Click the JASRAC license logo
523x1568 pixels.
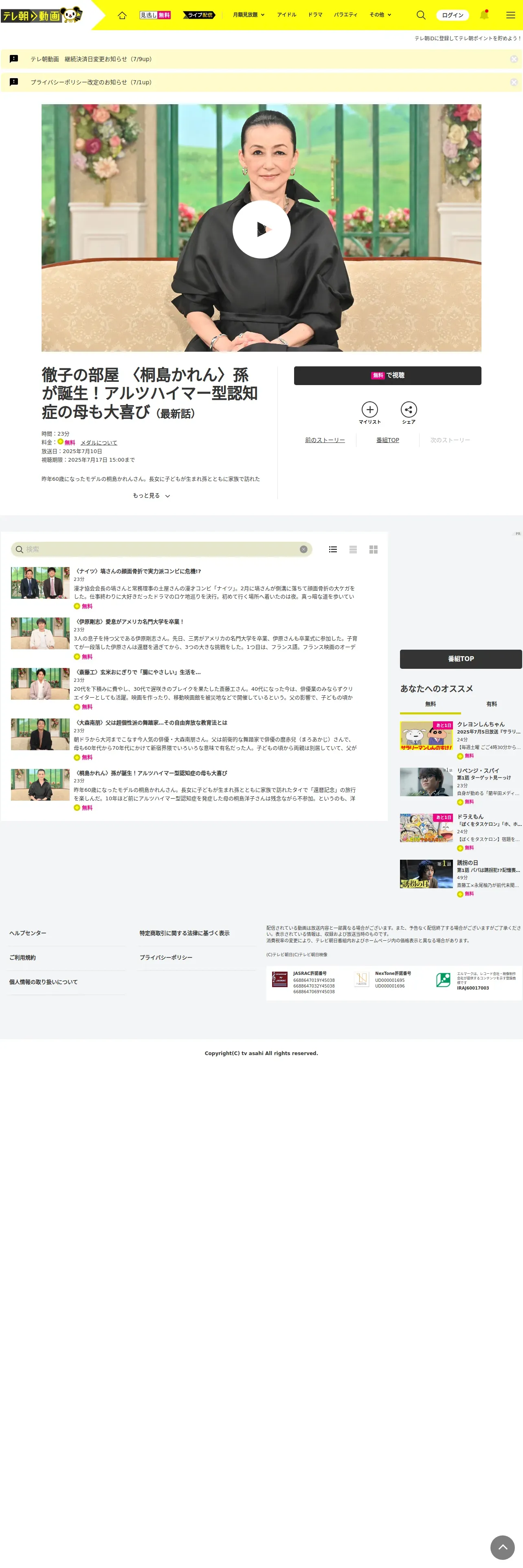[279, 979]
